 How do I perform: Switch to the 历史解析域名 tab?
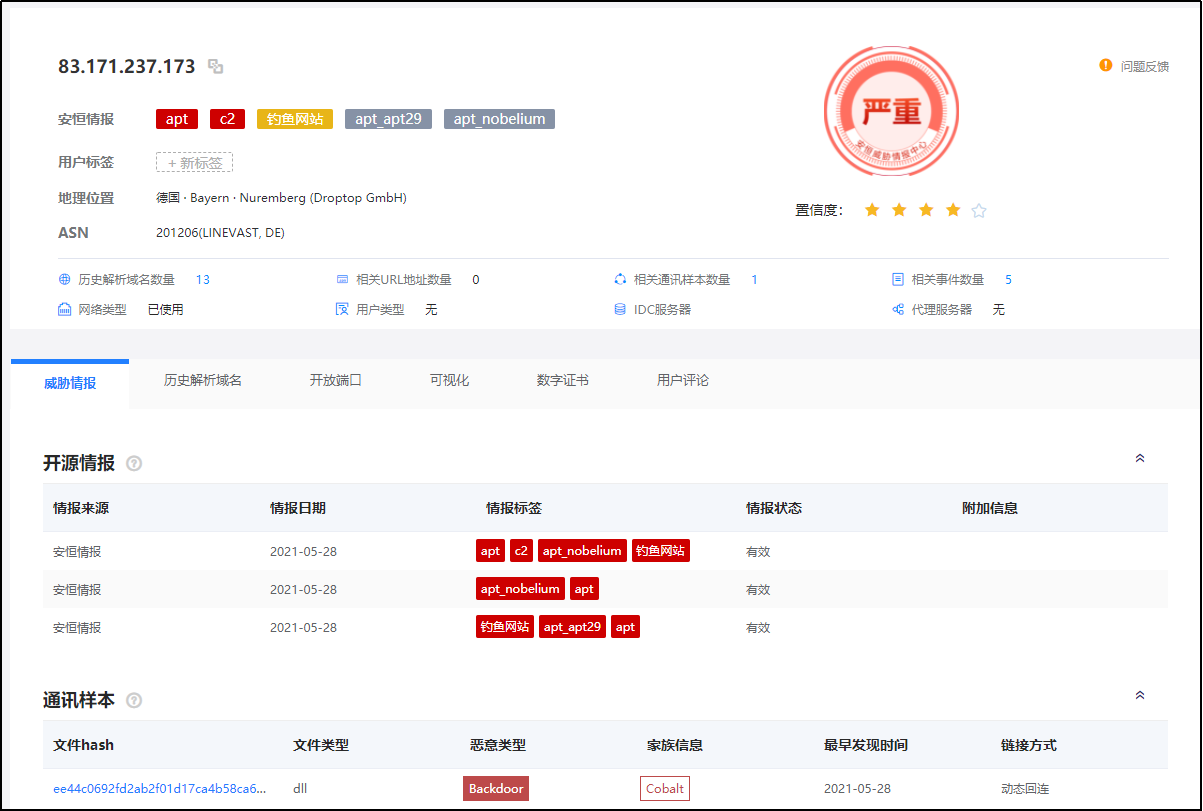click(203, 381)
